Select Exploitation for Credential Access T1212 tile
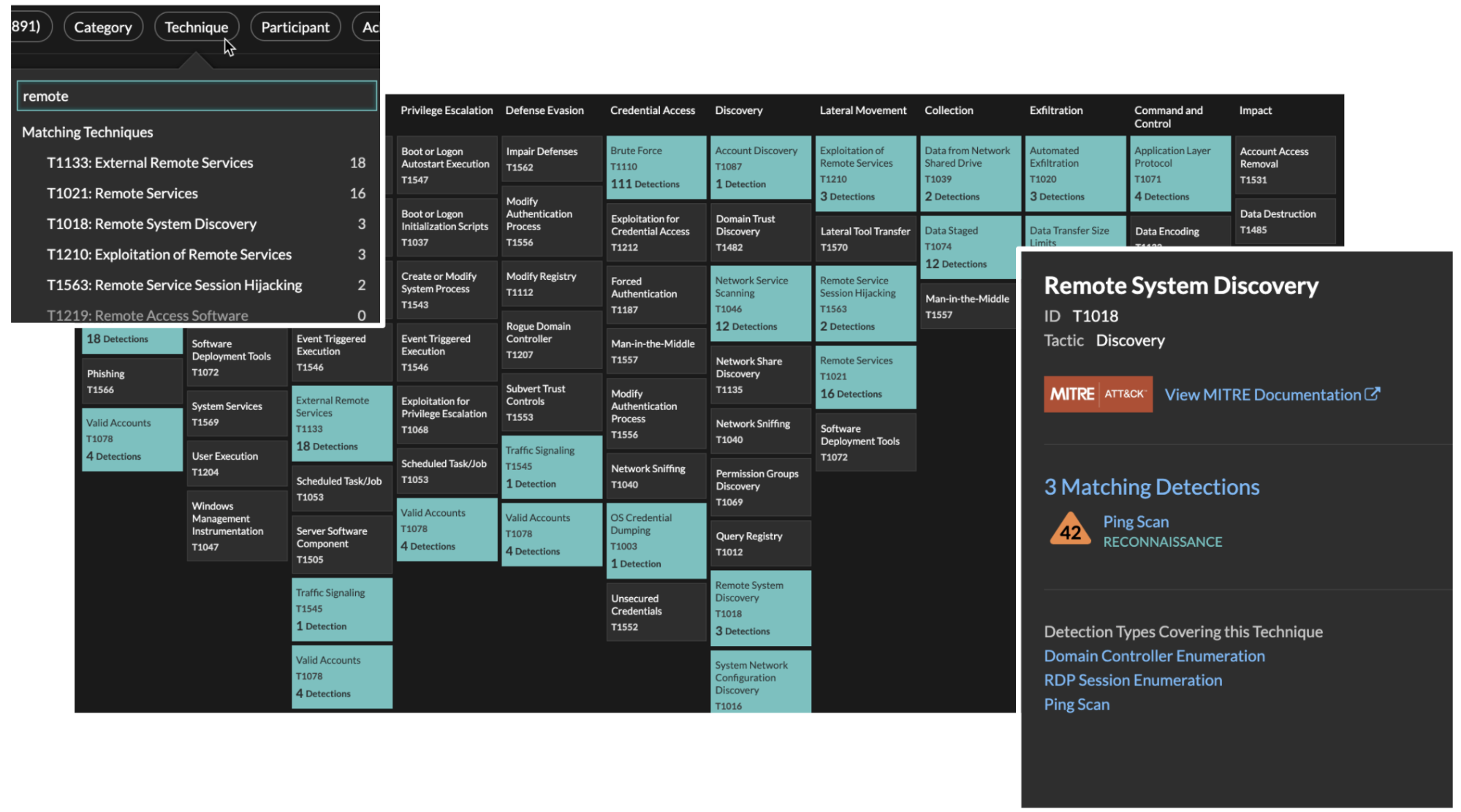Image resolution: width=1461 pixels, height=812 pixels. [656, 232]
